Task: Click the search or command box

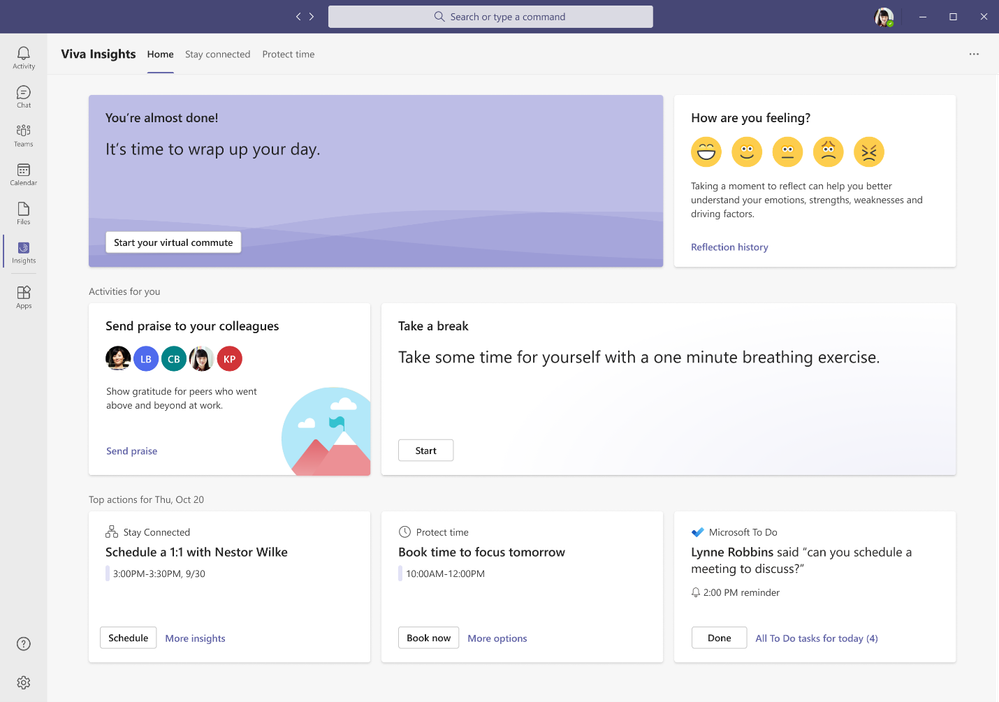Action: tap(491, 17)
